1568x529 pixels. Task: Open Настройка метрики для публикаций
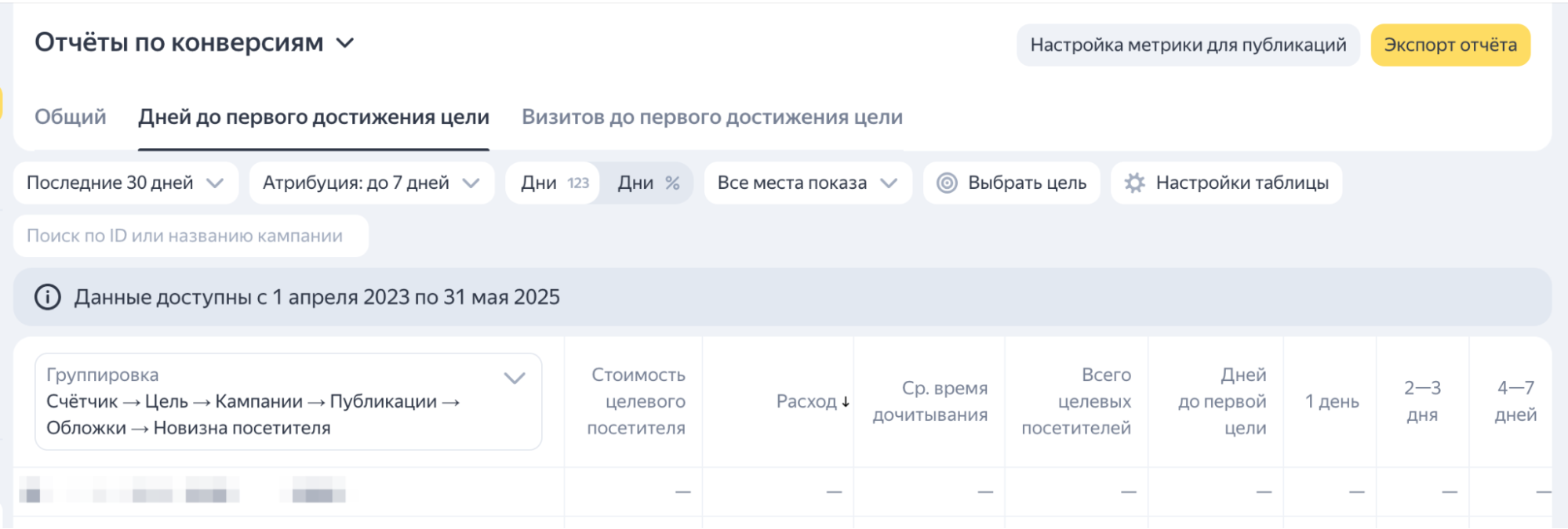pyautogui.click(x=1188, y=45)
